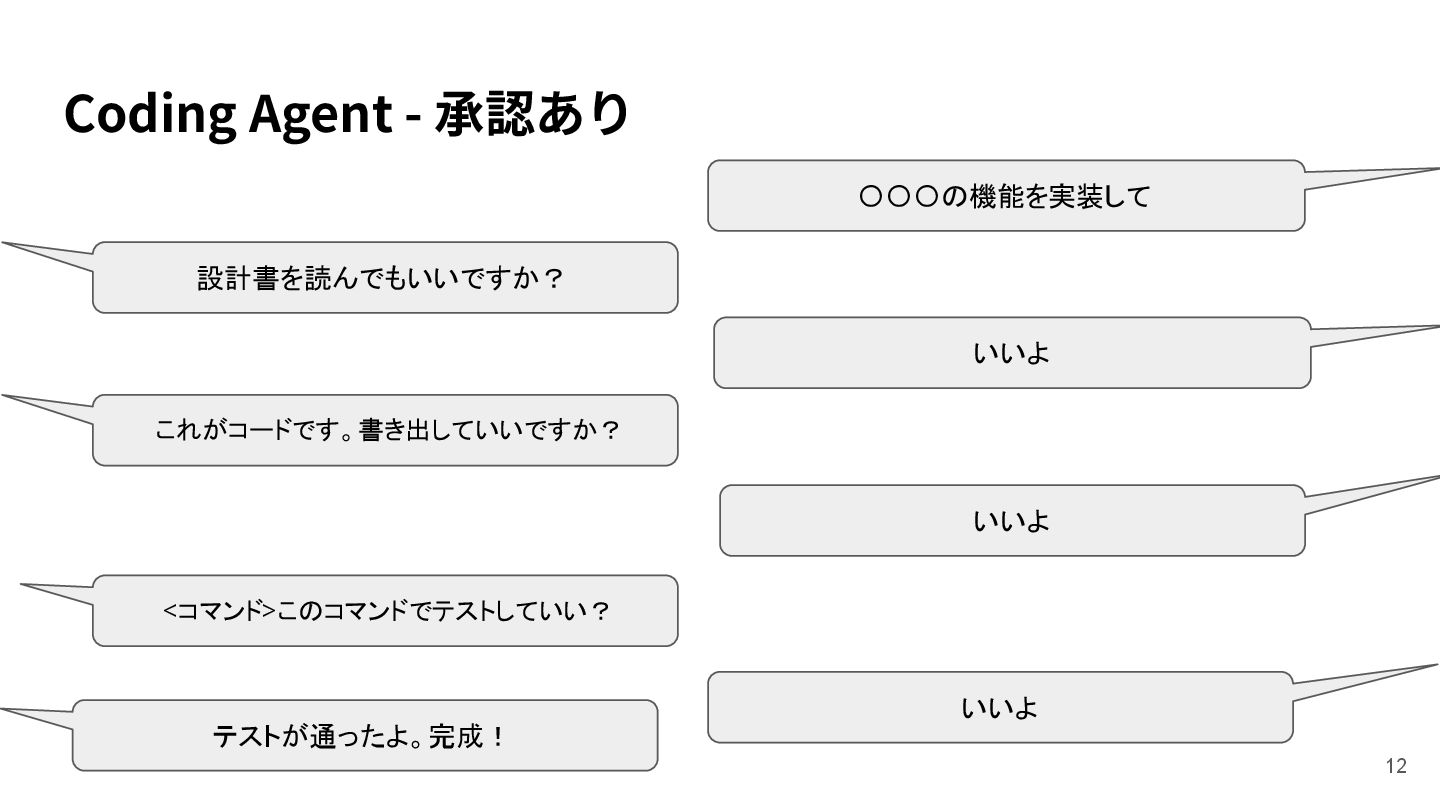Click the slide page number 12
This screenshot has width=1440, height=810.
1396,766
